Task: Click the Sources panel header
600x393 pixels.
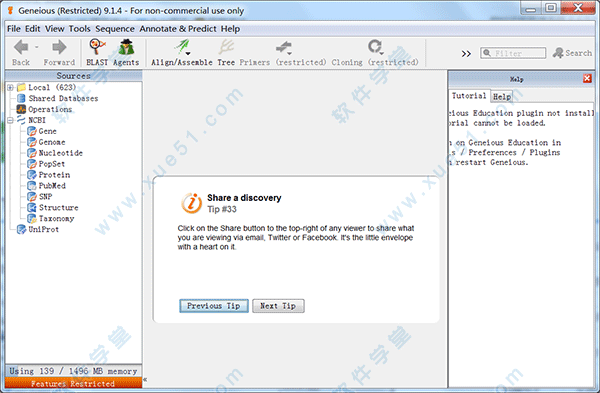Action: pos(73,76)
